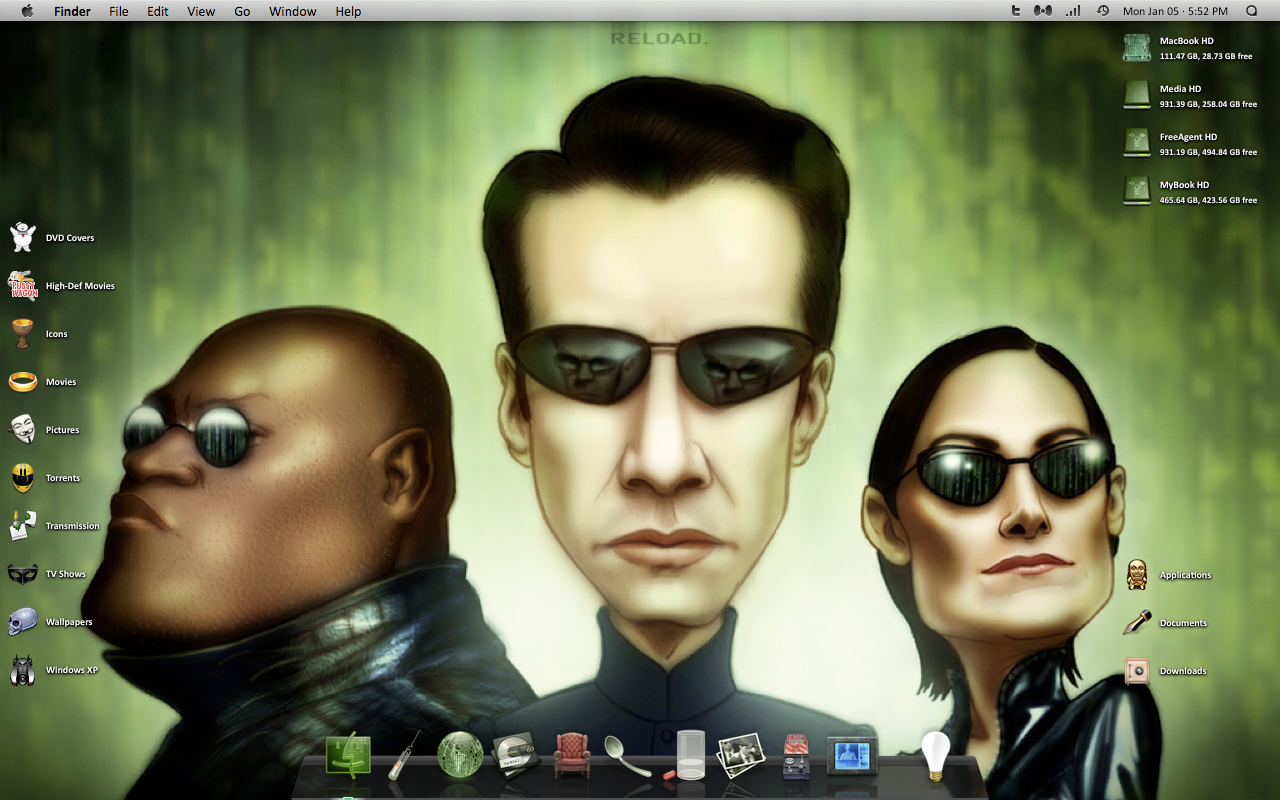Screen dimensions: 1280x800
Task: Select the Pictures mask folder
Action: 23,430
